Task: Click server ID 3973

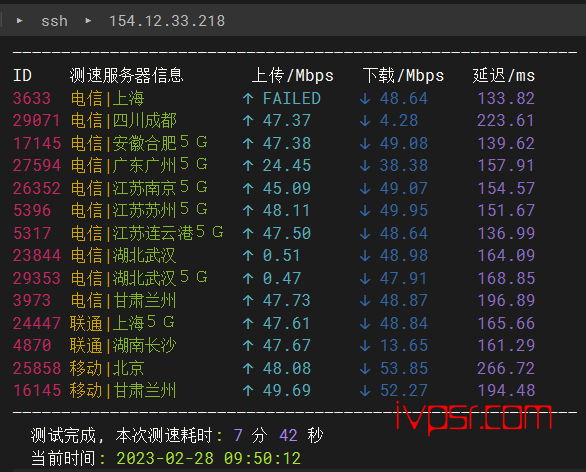Action: coord(32,300)
